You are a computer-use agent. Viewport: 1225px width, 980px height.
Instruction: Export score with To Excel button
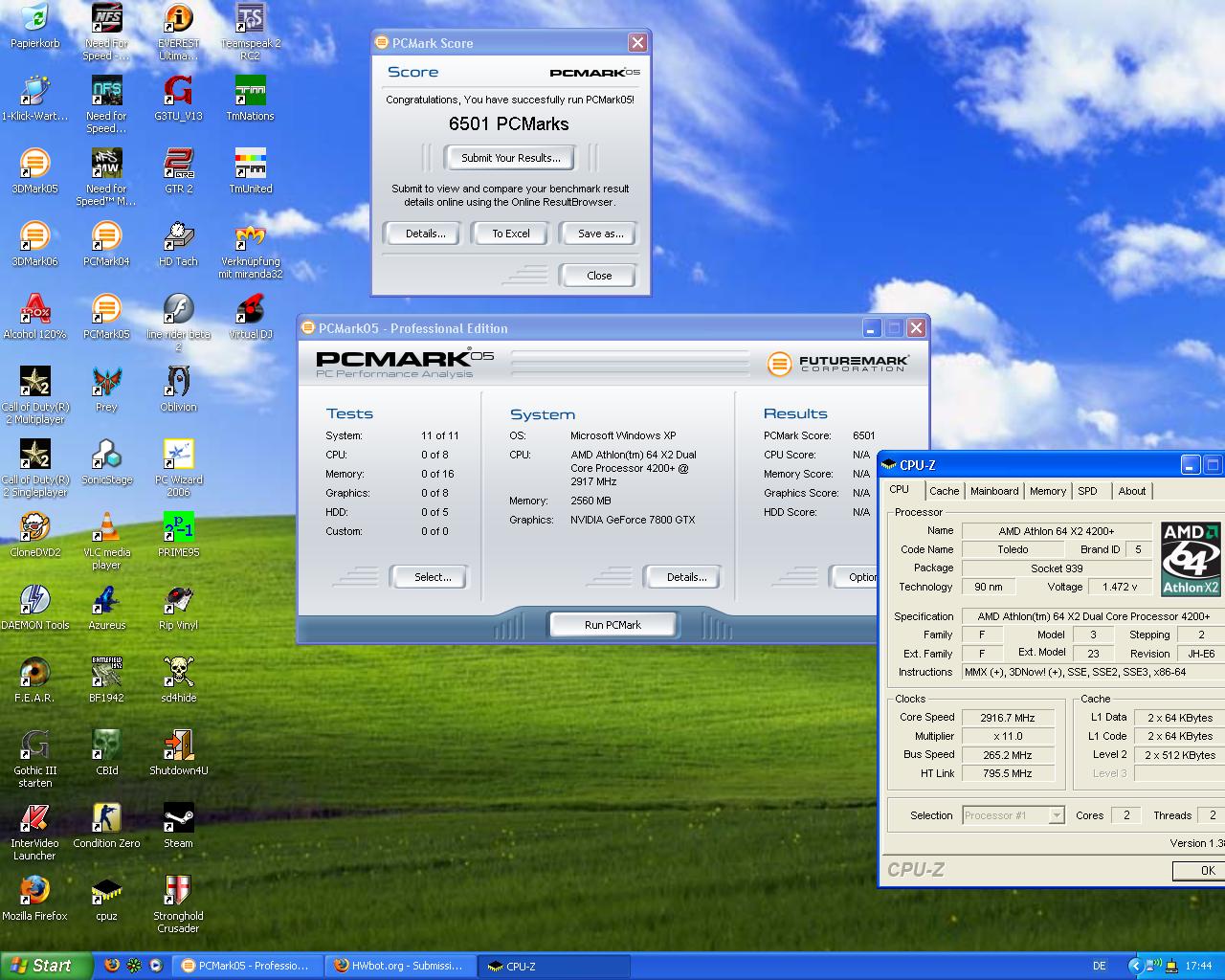(511, 234)
